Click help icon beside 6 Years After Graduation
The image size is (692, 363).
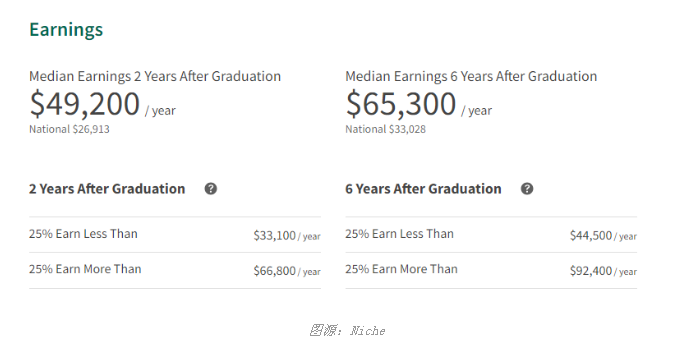pyautogui.click(x=527, y=189)
